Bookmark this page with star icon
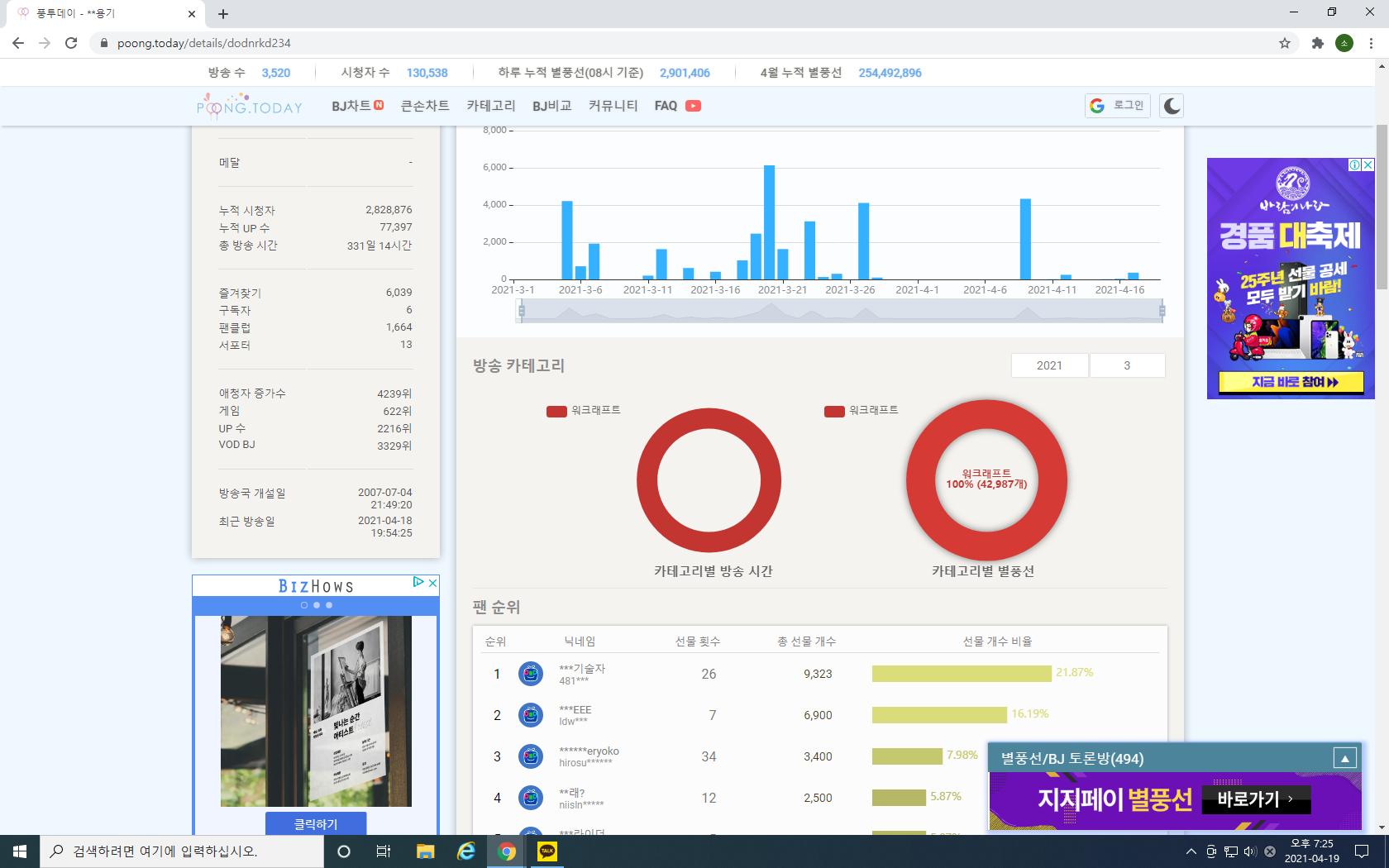 pyautogui.click(x=1285, y=43)
